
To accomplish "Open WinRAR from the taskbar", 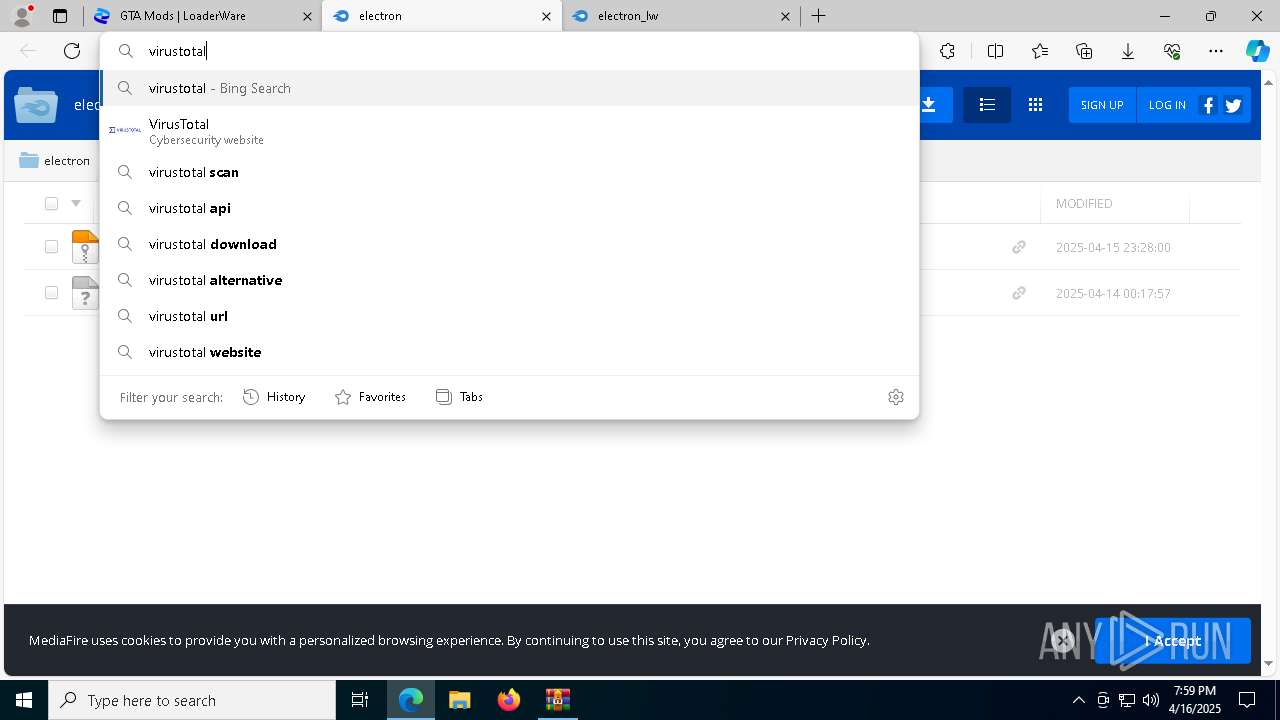I will pos(557,700).
